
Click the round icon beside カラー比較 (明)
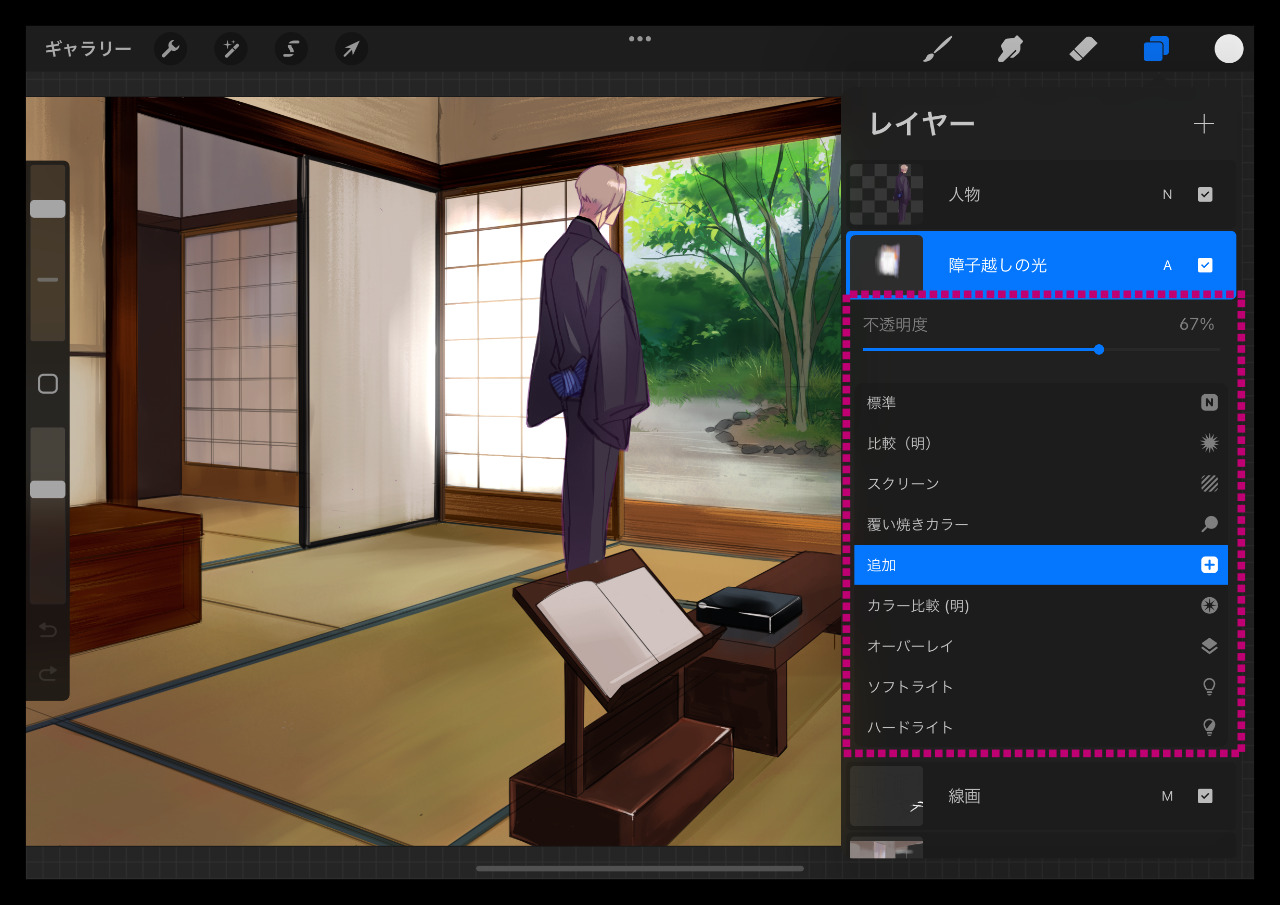click(x=1209, y=606)
